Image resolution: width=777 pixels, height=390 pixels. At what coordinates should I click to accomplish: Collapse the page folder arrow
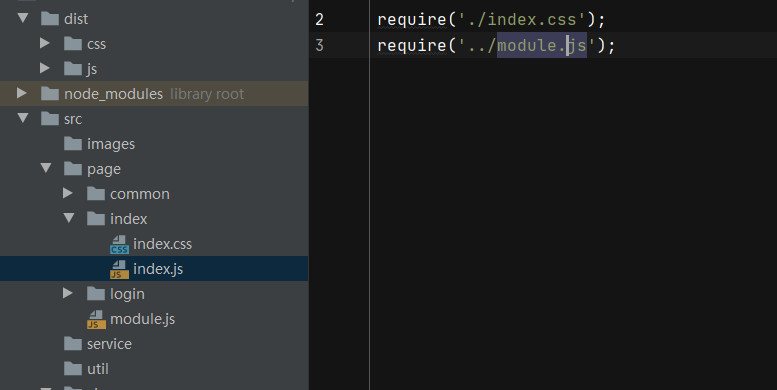[x=46, y=168]
